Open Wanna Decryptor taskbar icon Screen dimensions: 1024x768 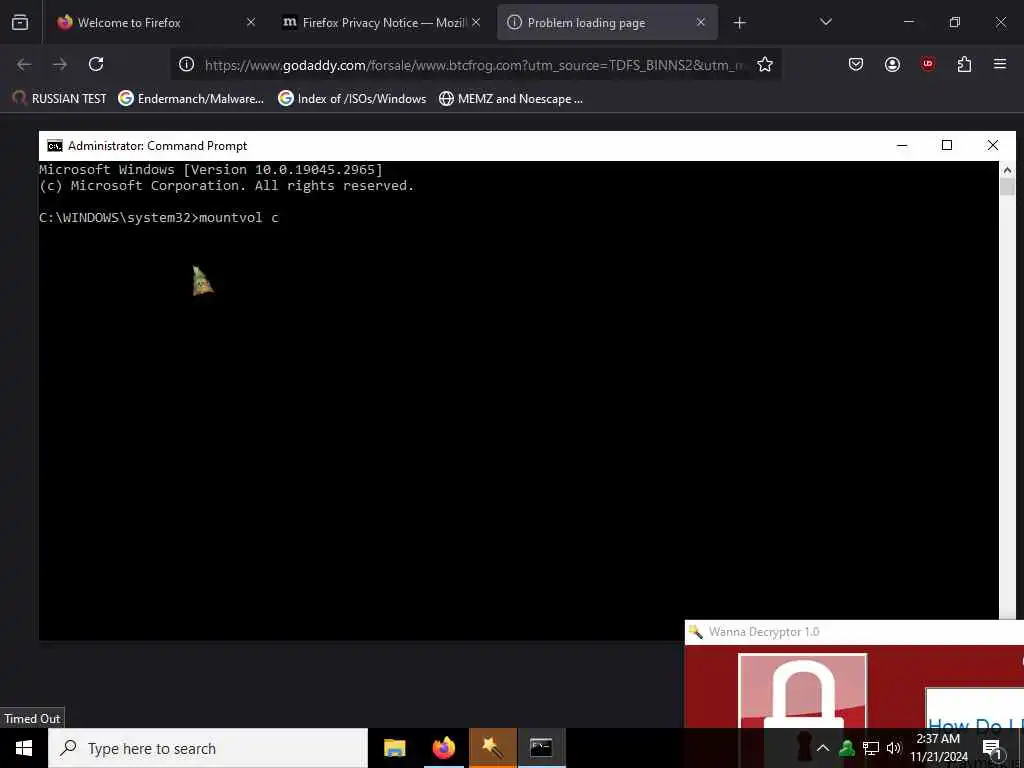[492, 748]
